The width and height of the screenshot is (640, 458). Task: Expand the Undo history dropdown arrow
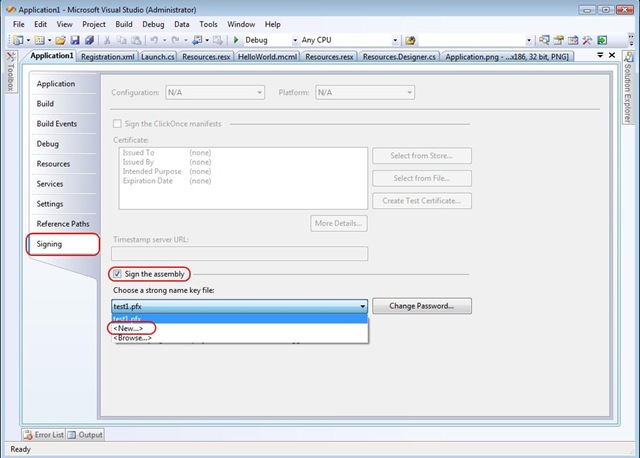pyautogui.click(x=164, y=40)
